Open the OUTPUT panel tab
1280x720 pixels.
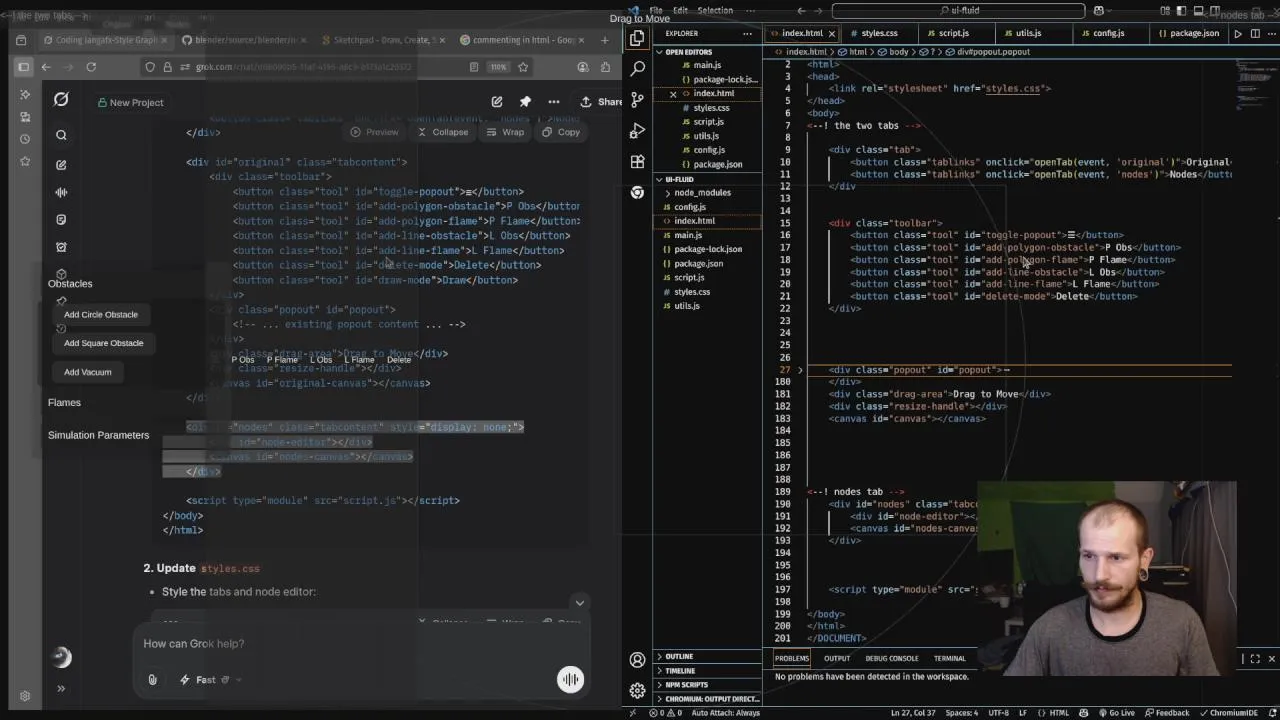[836, 658]
